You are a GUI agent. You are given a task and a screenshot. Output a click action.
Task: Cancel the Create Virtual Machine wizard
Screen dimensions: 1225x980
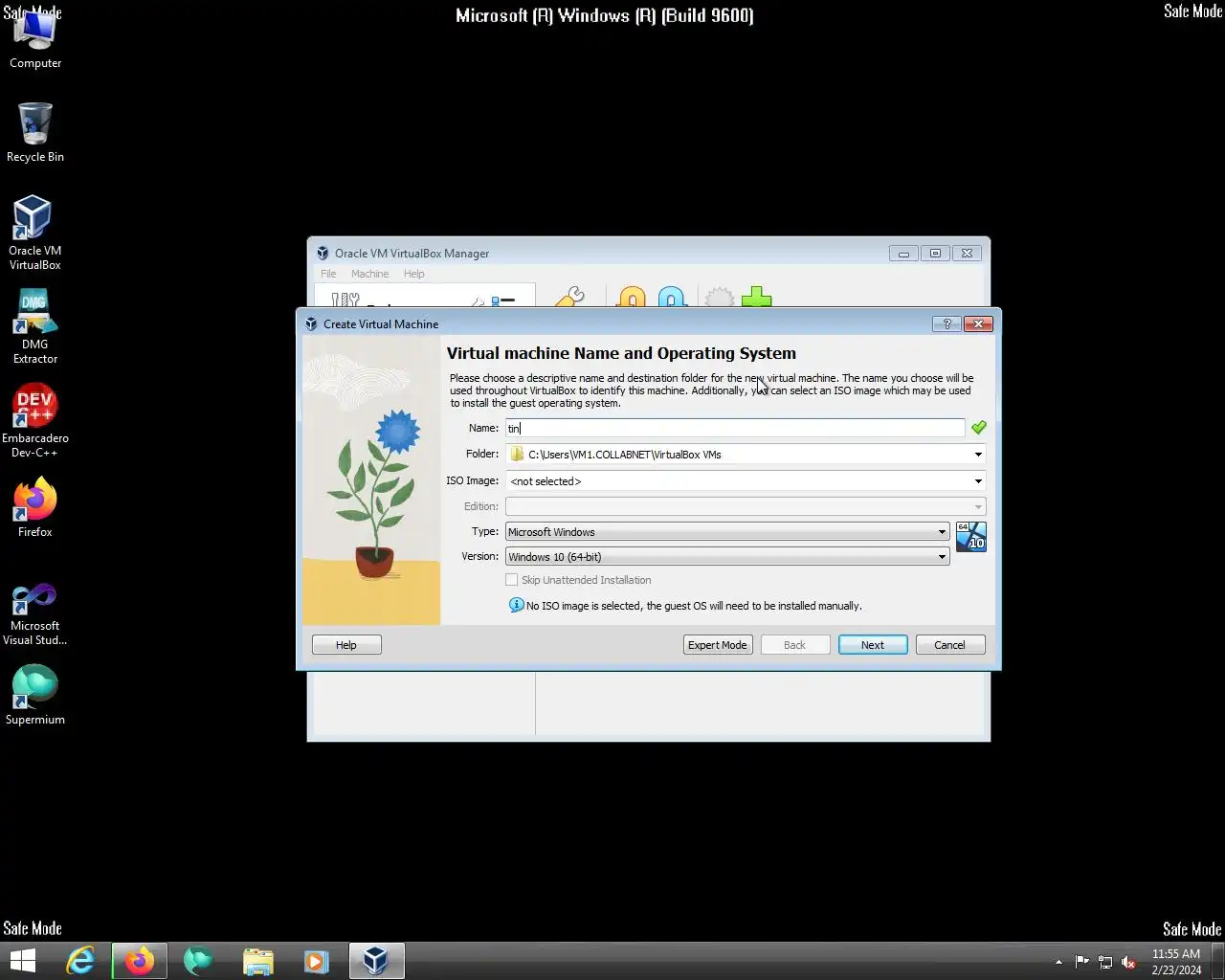[950, 645]
